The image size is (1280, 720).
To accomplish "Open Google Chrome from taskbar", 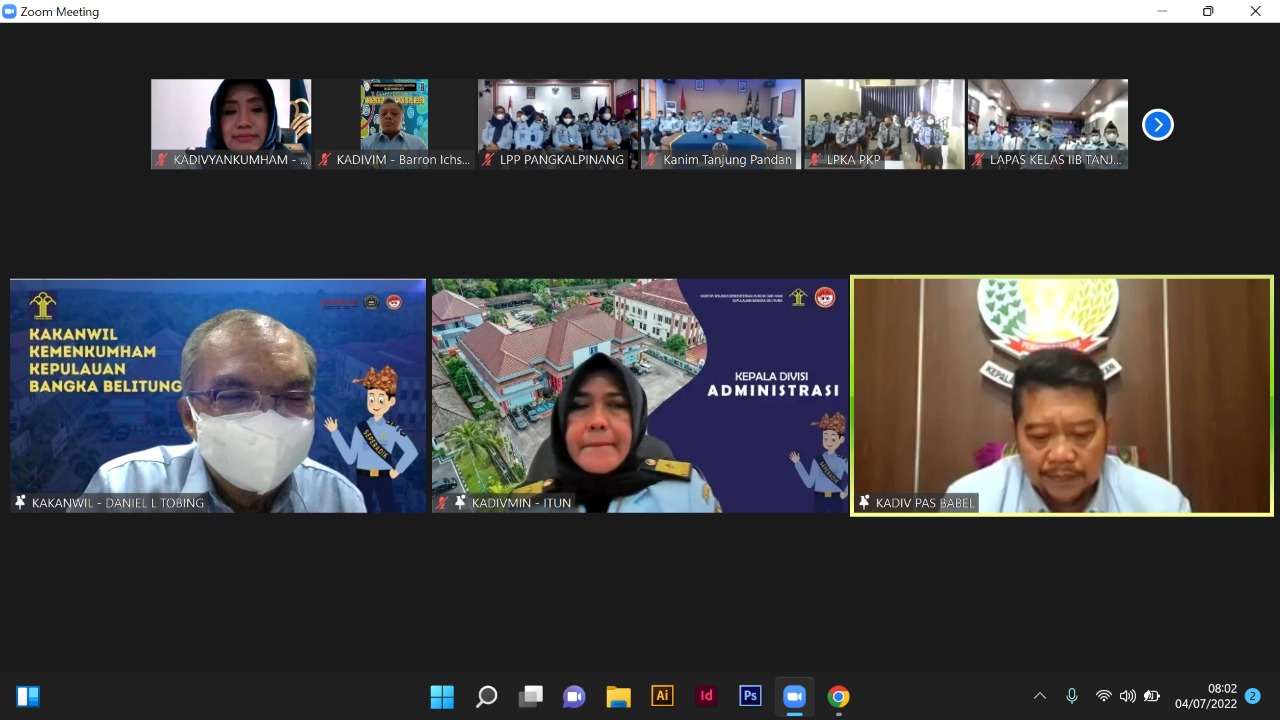I will (x=838, y=697).
